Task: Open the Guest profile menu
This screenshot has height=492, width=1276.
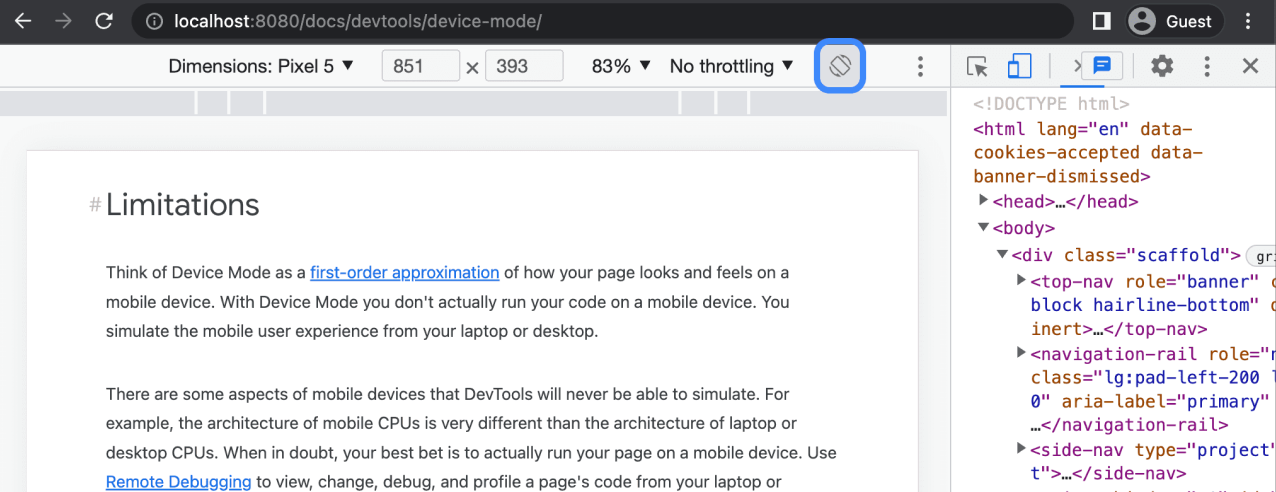Action: [1170, 21]
